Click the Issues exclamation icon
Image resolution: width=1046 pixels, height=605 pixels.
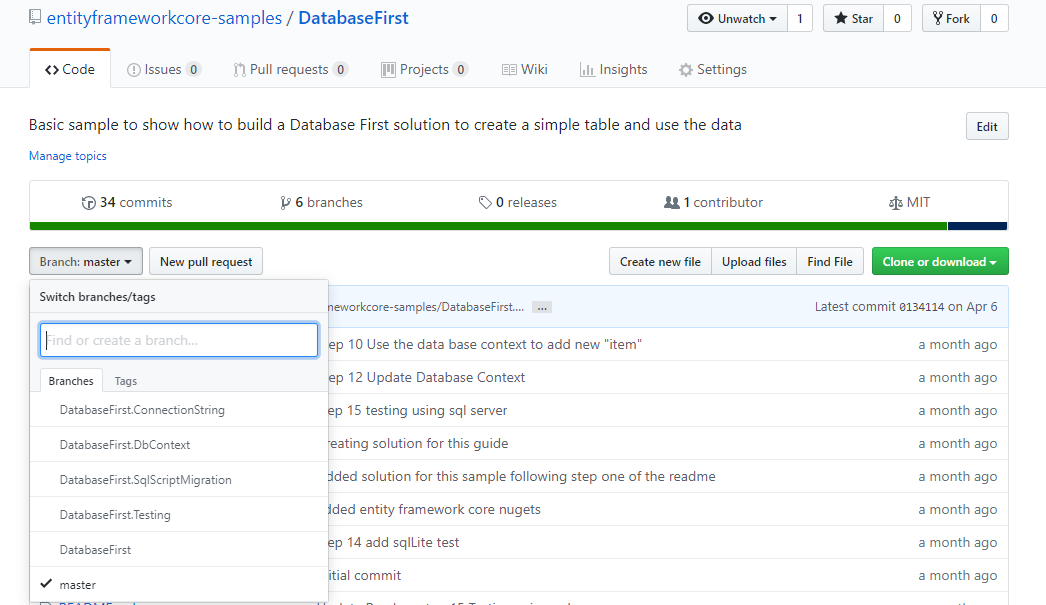pyautogui.click(x=133, y=70)
